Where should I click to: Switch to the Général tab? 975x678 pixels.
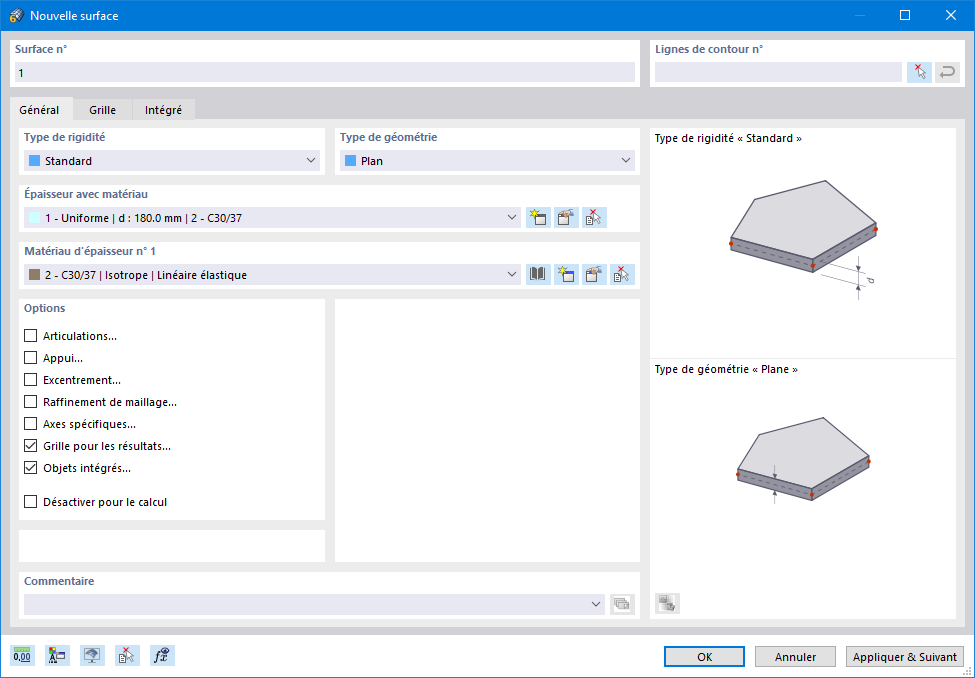39,109
